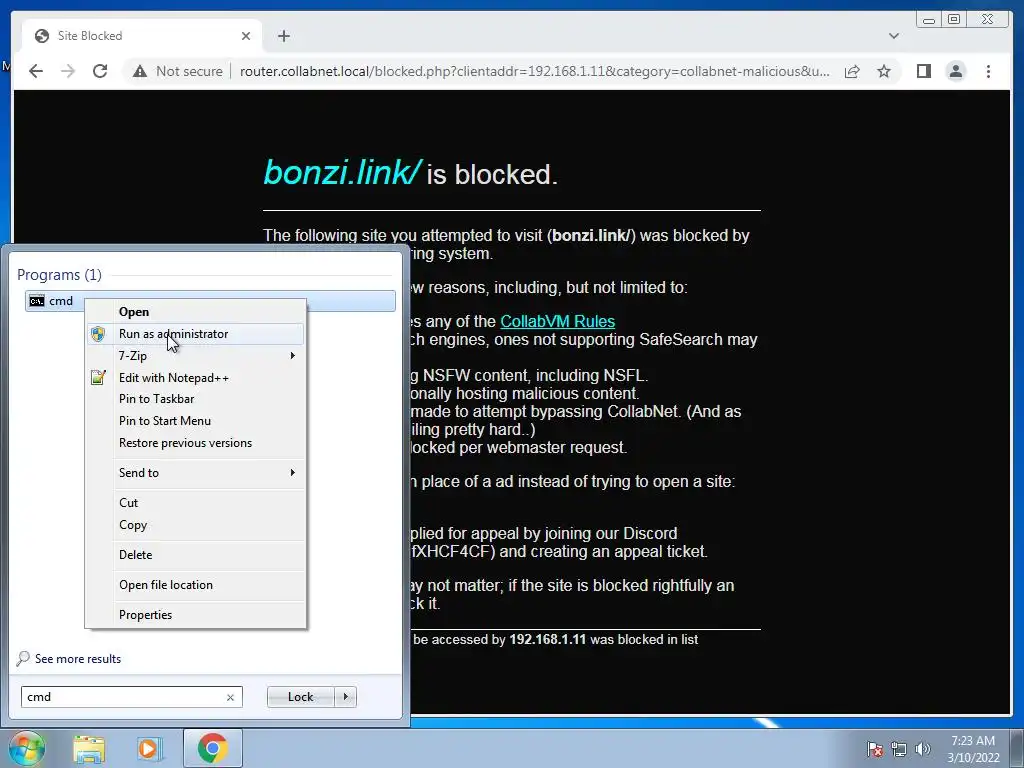Close the Site Blocked tab
This screenshot has height=768, width=1024.
[246, 36]
